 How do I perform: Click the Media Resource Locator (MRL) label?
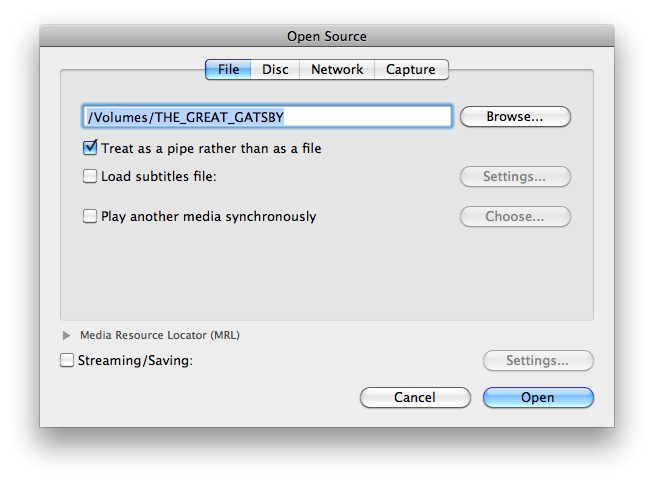(x=160, y=335)
